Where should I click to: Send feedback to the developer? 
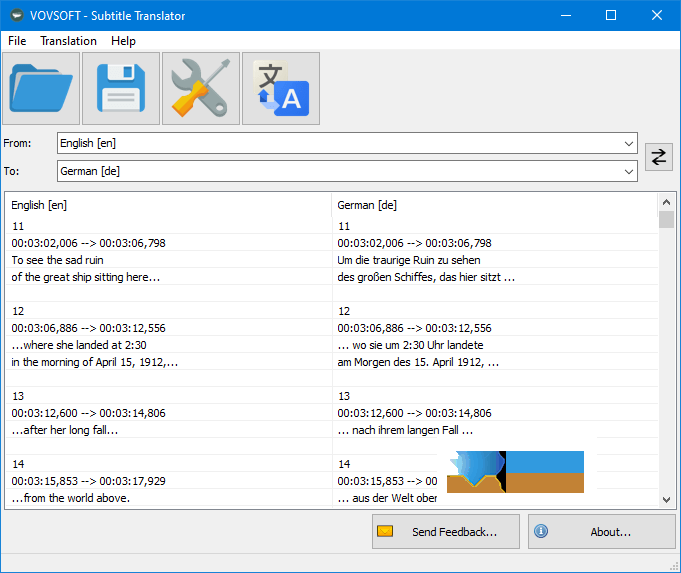446,532
